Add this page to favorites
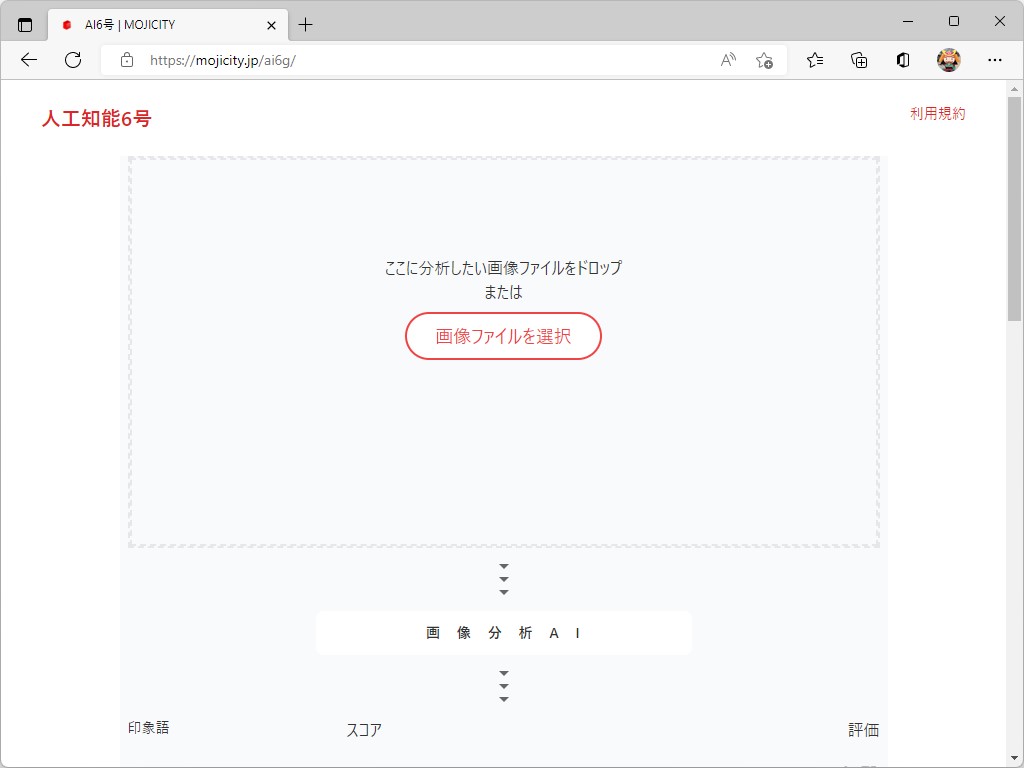Screen dimensions: 1024x768 click(x=764, y=60)
